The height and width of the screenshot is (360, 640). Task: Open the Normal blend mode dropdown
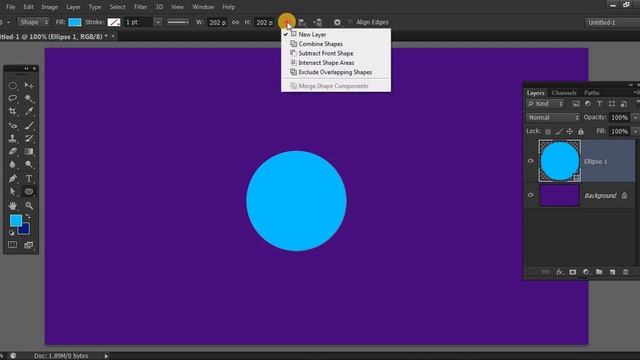click(553, 118)
